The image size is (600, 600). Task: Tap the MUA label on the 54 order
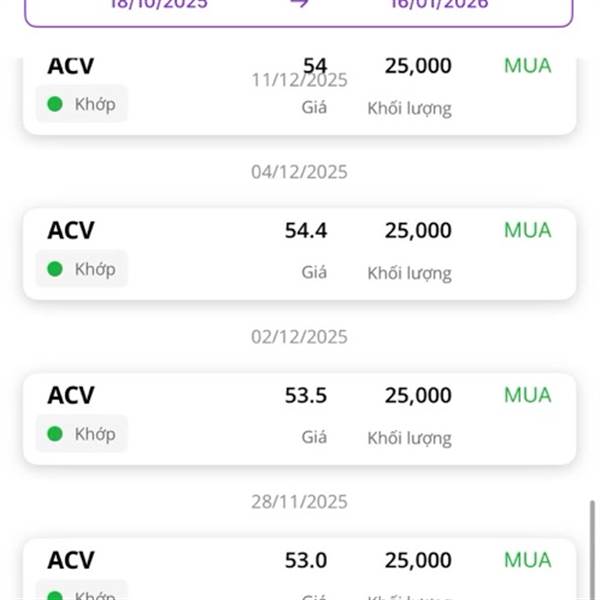click(527, 66)
